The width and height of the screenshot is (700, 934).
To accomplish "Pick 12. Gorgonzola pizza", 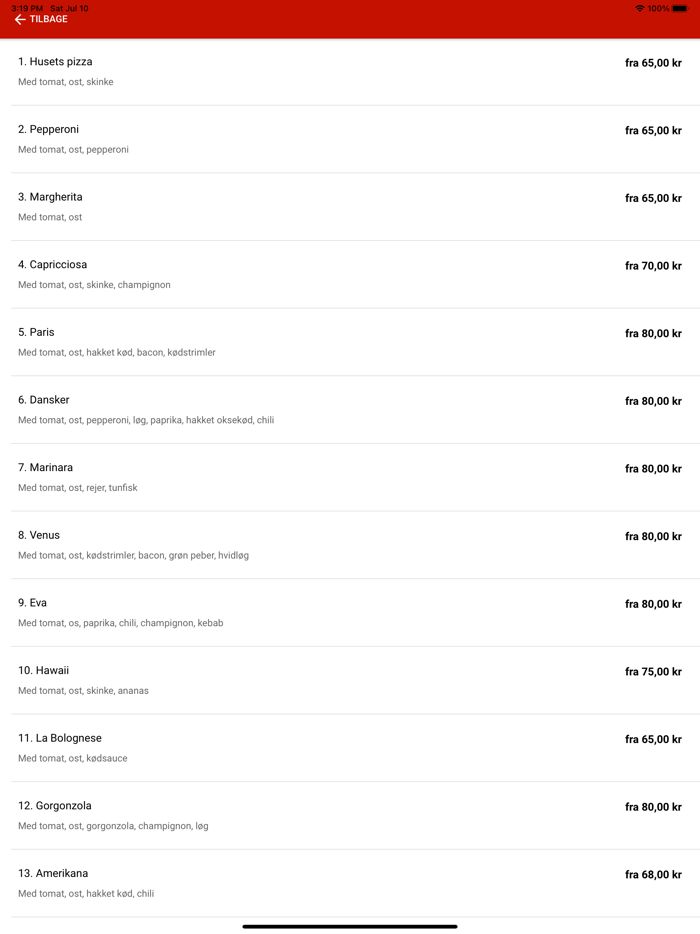I will coord(55,806).
